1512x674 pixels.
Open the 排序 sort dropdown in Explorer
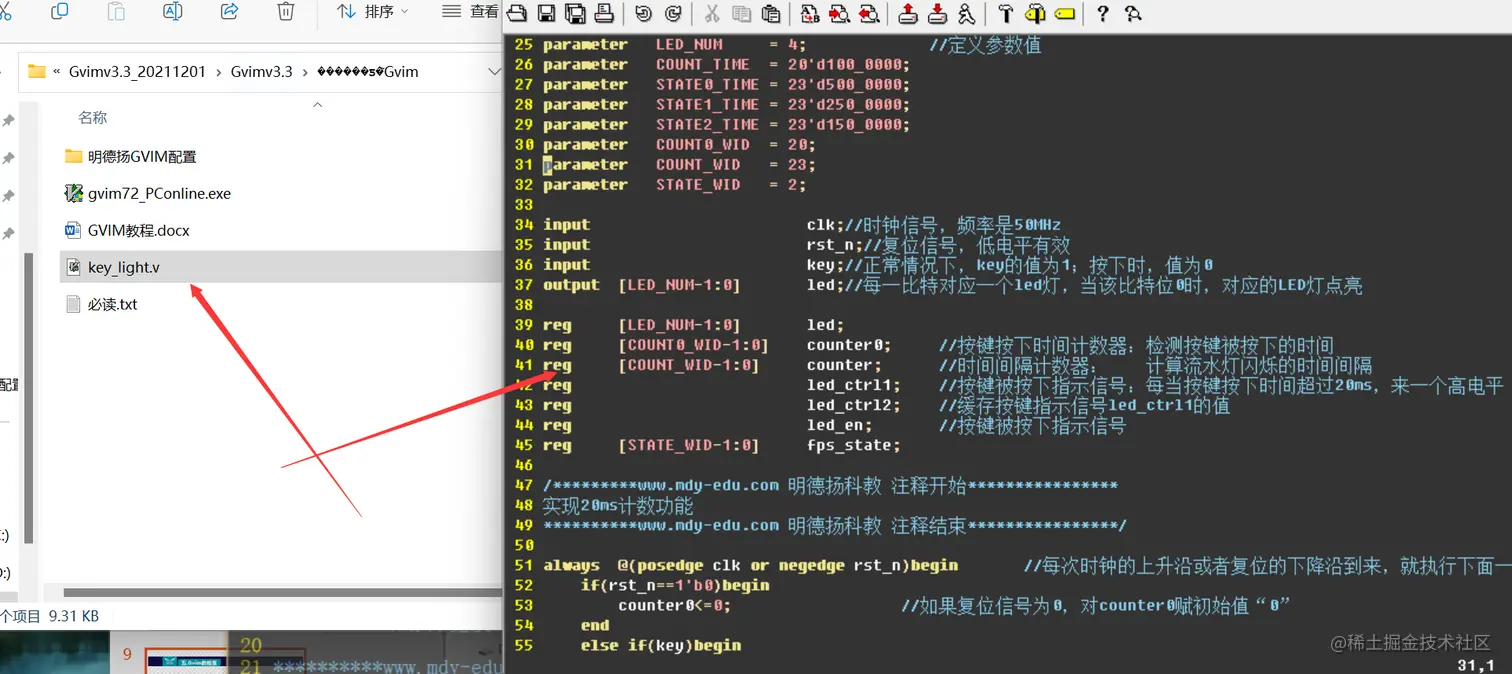tap(373, 11)
